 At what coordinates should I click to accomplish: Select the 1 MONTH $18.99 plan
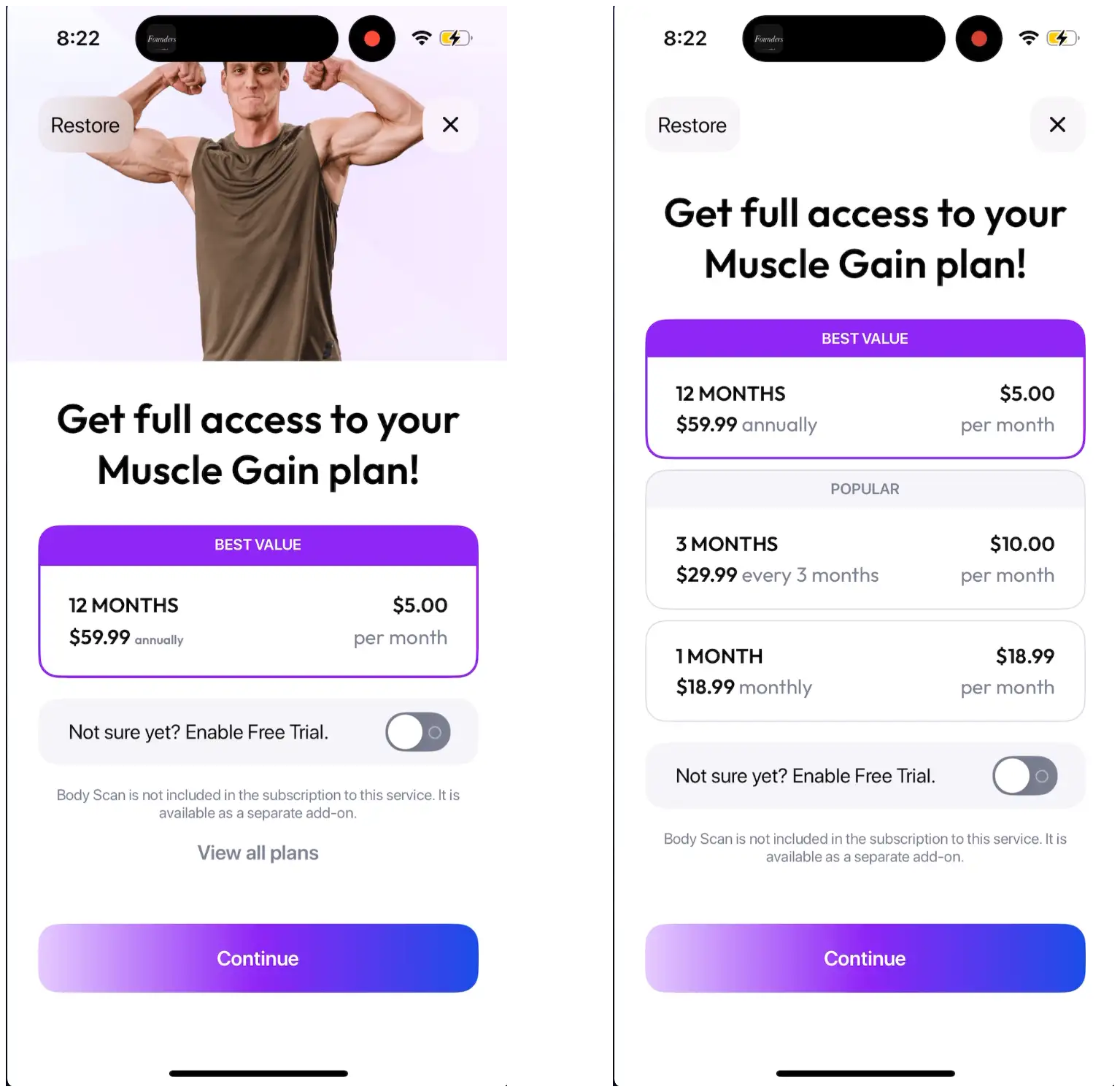click(865, 672)
